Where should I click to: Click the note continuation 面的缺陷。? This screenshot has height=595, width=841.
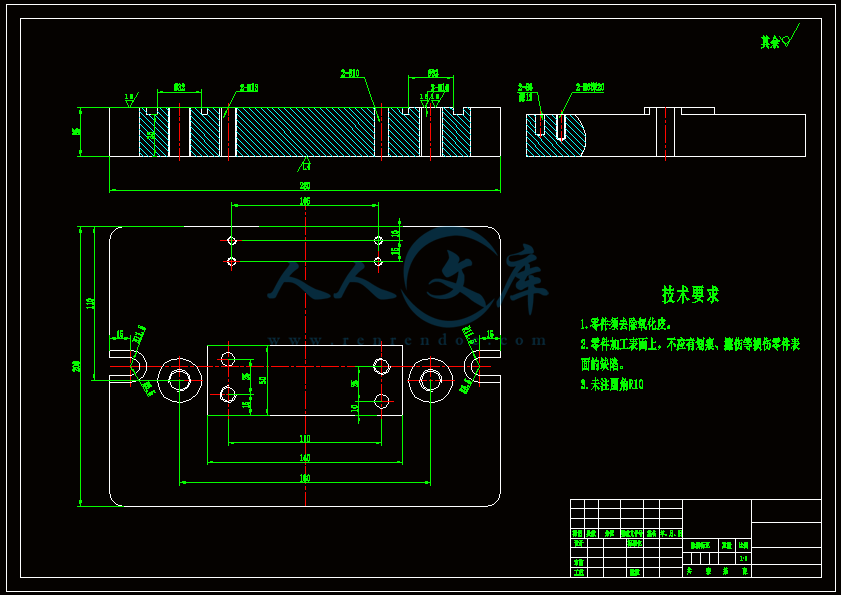(x=602, y=365)
